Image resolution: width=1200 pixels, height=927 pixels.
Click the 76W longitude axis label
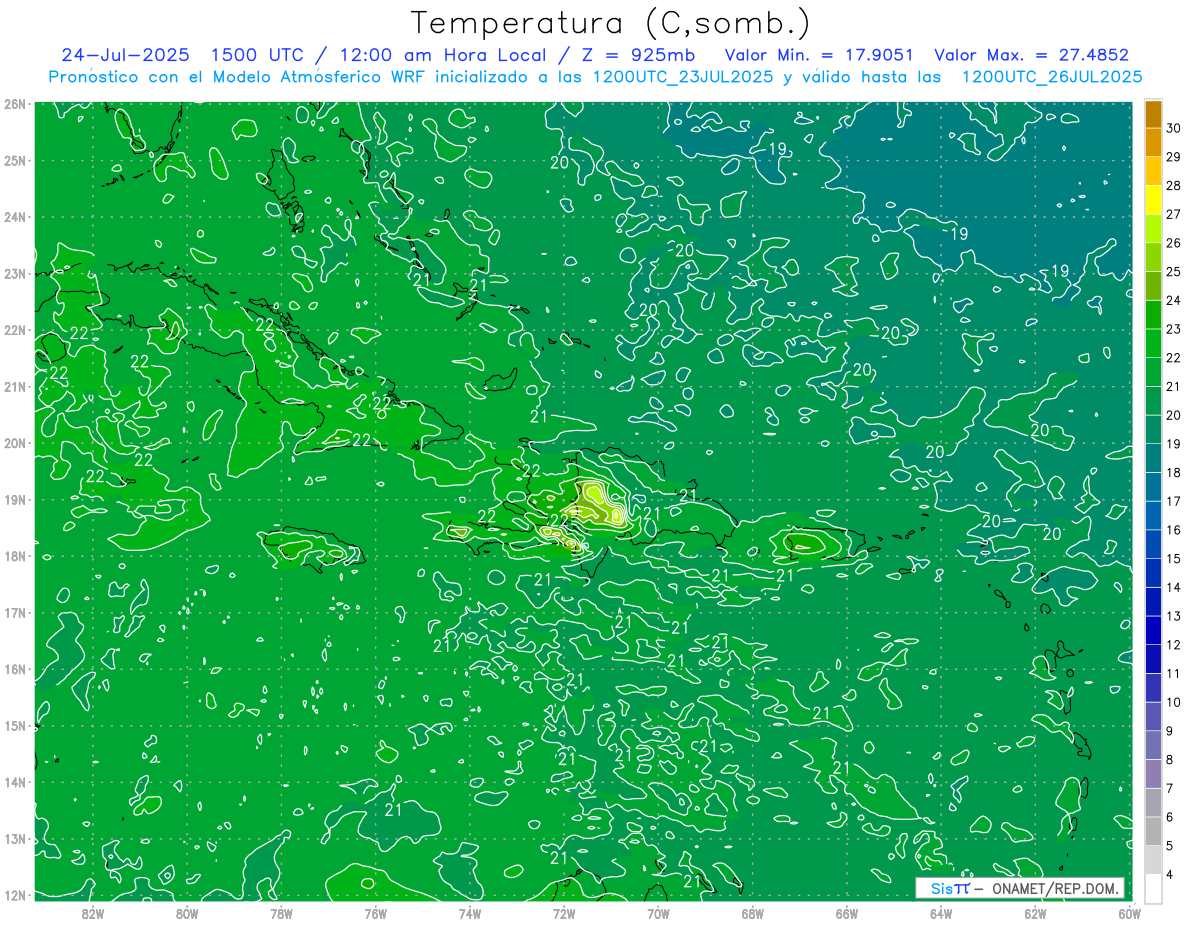(375, 913)
